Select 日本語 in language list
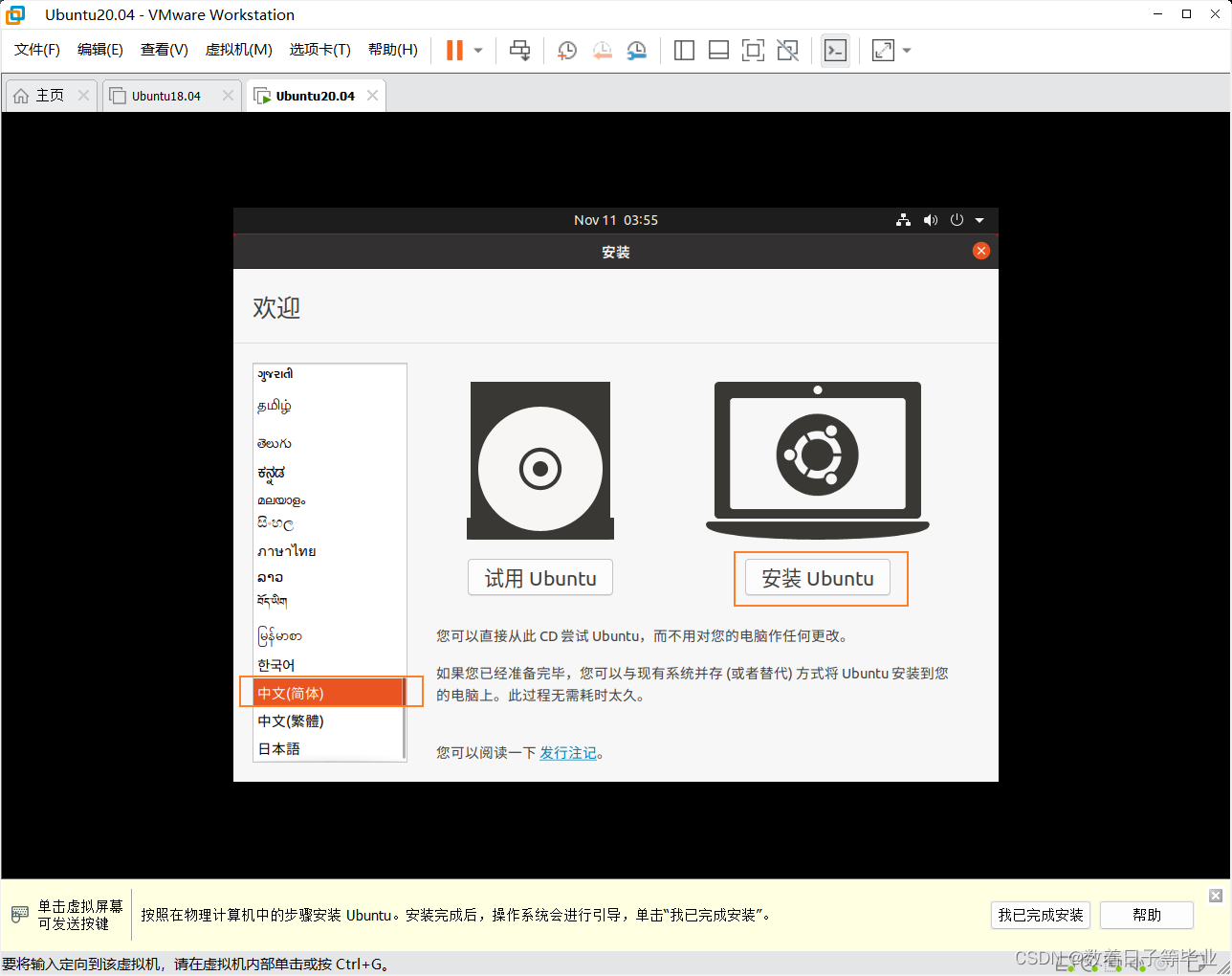 point(328,748)
